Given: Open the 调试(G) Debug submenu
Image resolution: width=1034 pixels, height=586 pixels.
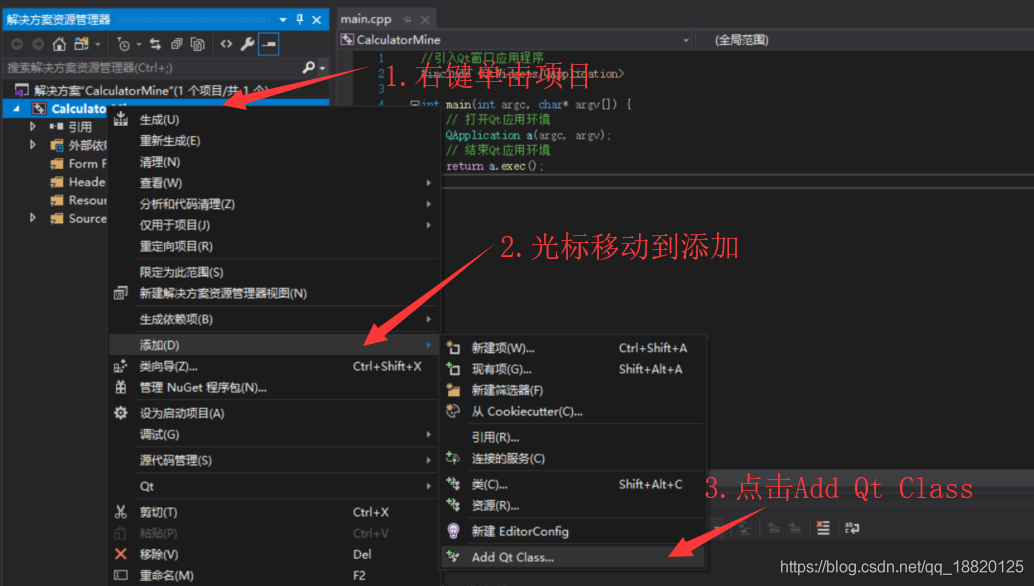Looking at the screenshot, I should click(x=274, y=434).
